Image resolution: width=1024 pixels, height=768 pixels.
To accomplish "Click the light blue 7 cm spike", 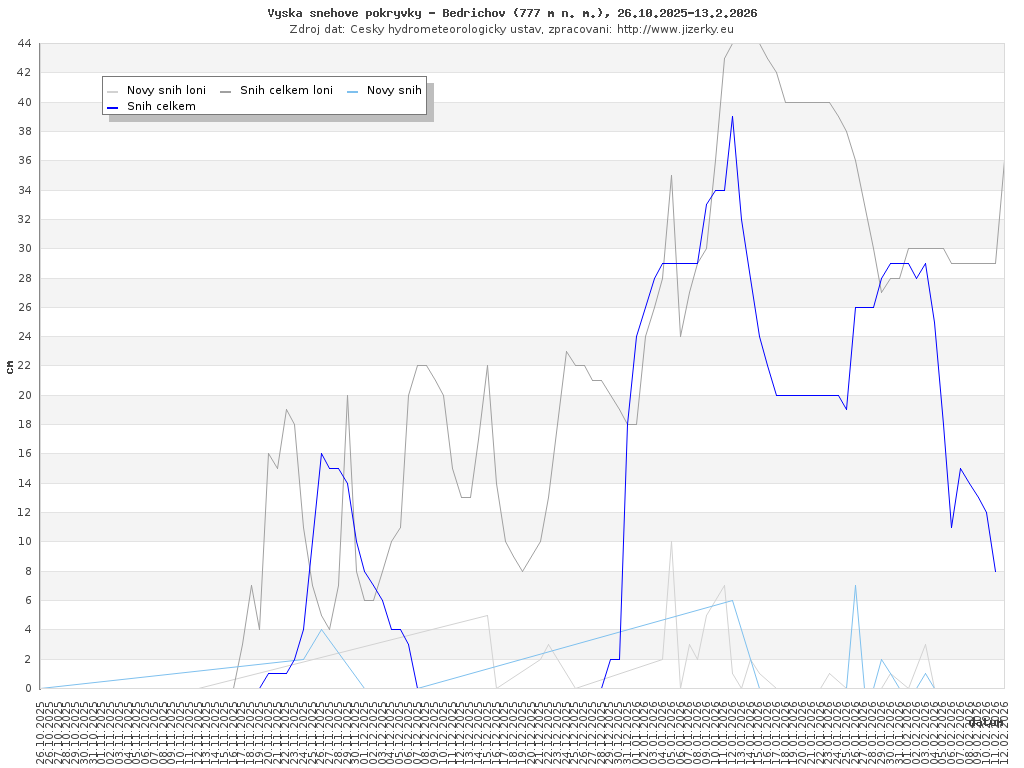I will click(x=855, y=586).
